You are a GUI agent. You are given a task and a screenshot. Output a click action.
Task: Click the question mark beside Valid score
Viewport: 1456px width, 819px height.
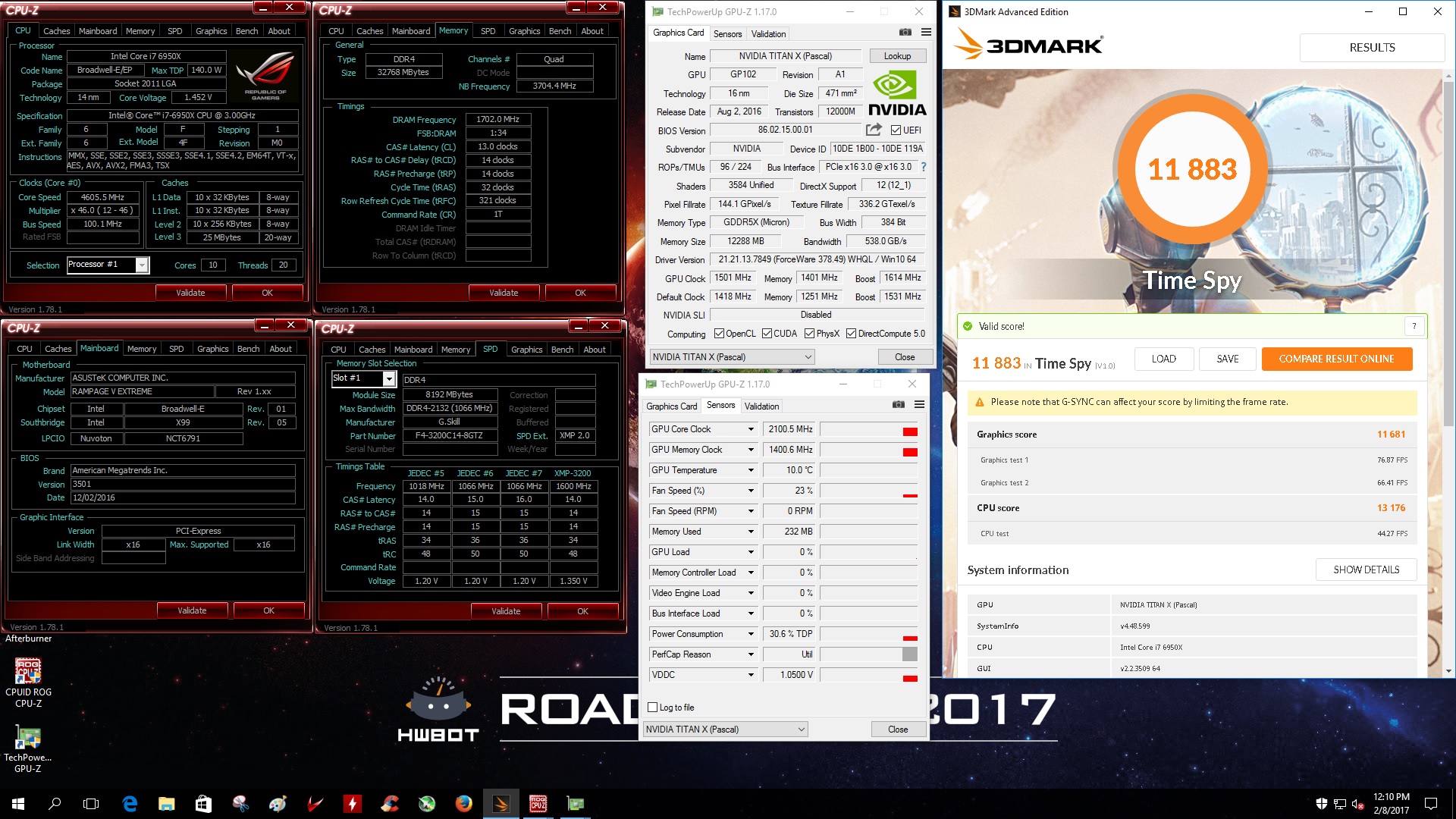(1414, 326)
